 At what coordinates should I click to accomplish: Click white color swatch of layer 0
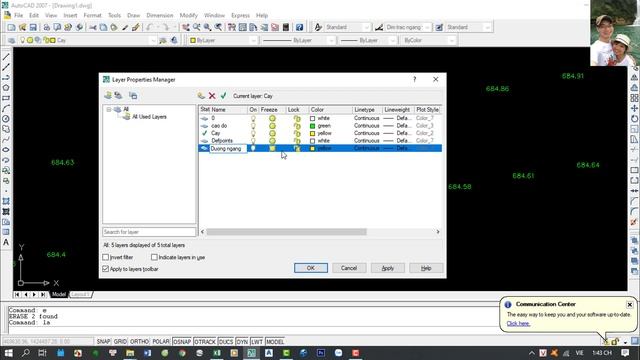pyautogui.click(x=313, y=118)
